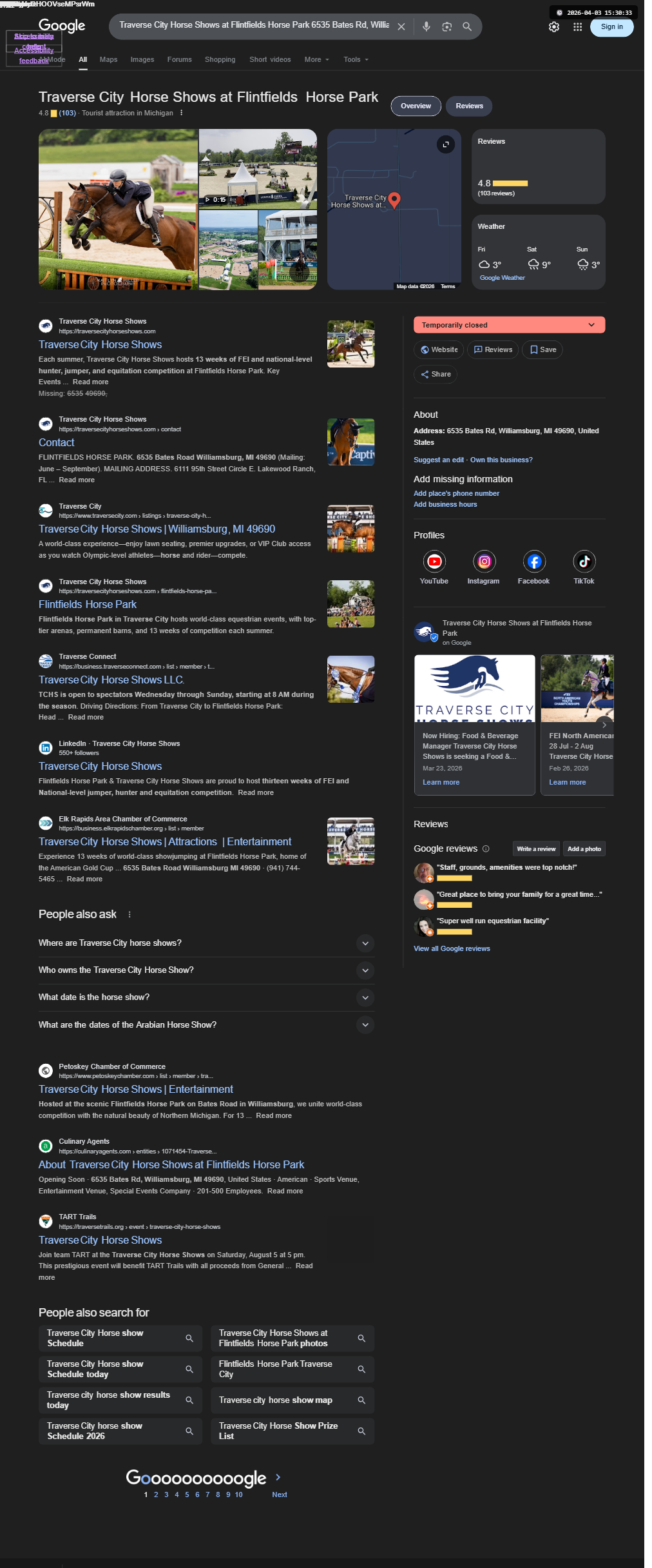
Task: Open the TikTok profile icon
Action: (584, 562)
